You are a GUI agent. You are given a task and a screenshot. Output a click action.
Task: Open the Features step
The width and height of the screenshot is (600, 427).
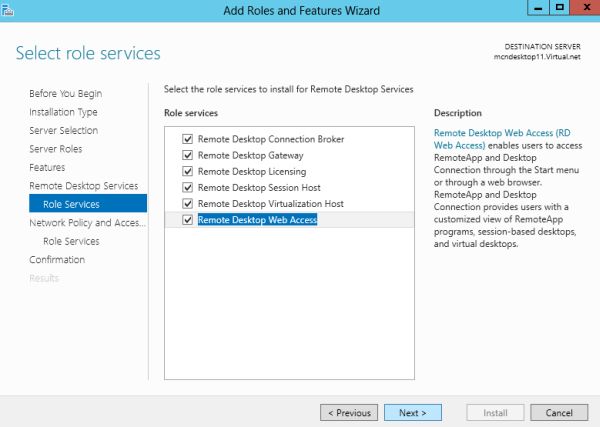point(47,167)
